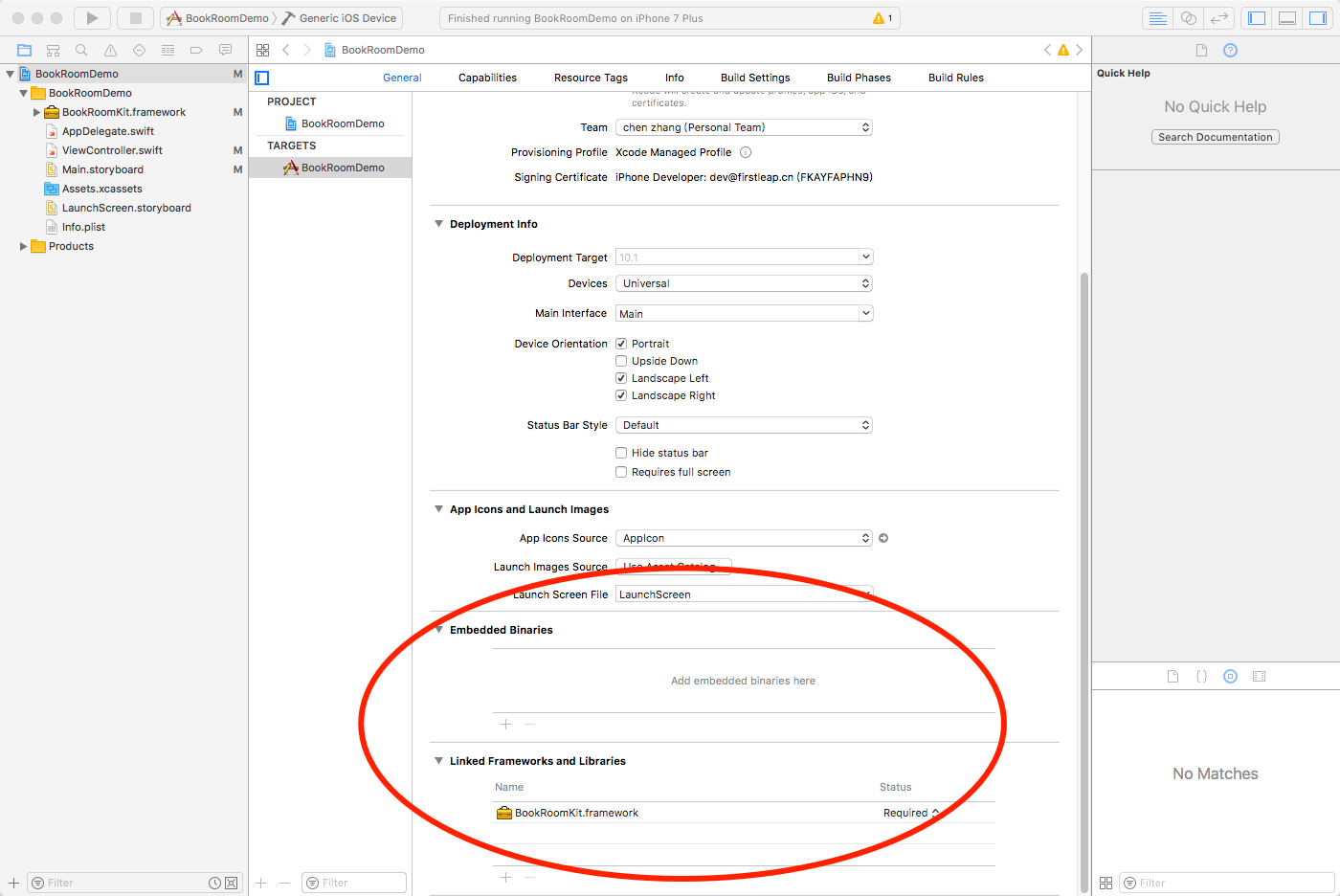Open the Breakpoint navigator
Viewport: 1340px width, 896px height.
pyautogui.click(x=196, y=50)
